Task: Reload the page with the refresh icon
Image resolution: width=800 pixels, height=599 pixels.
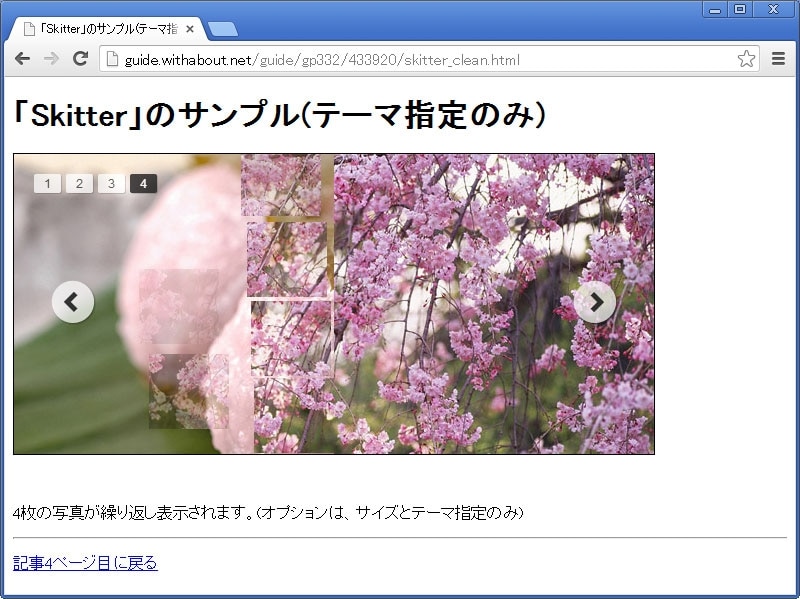Action: click(x=81, y=59)
